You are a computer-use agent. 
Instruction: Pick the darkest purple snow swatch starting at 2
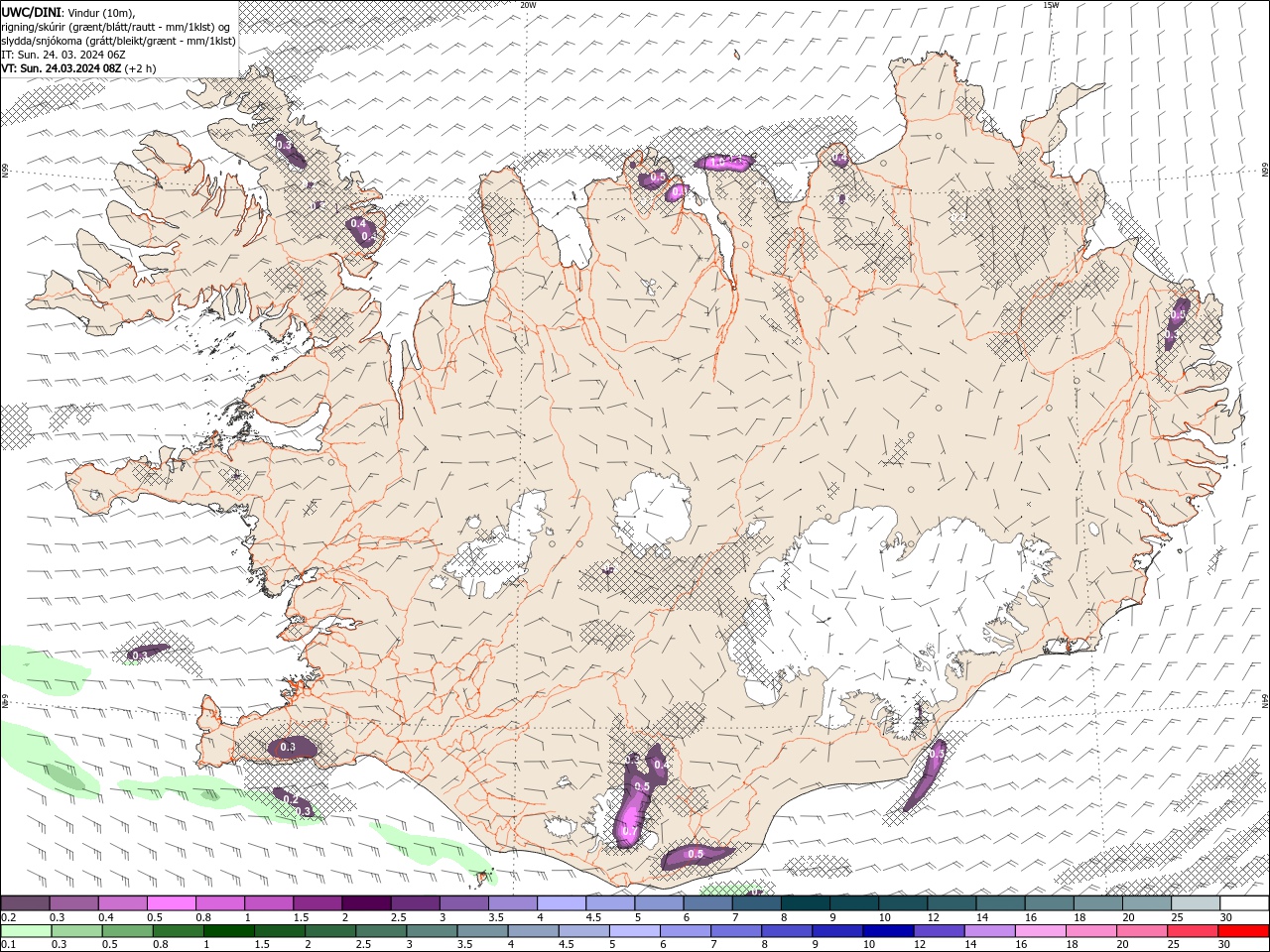(366, 902)
